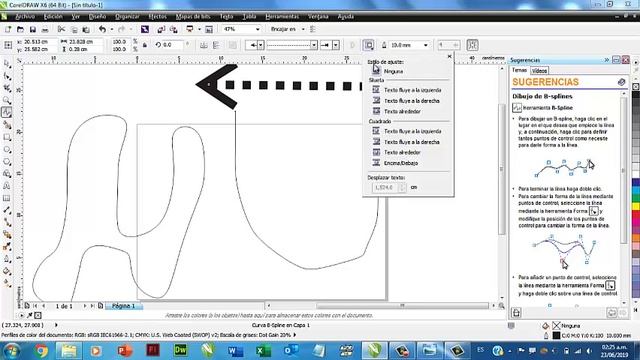
Task: Open the Edición menu
Action: pyautogui.click(x=53, y=17)
